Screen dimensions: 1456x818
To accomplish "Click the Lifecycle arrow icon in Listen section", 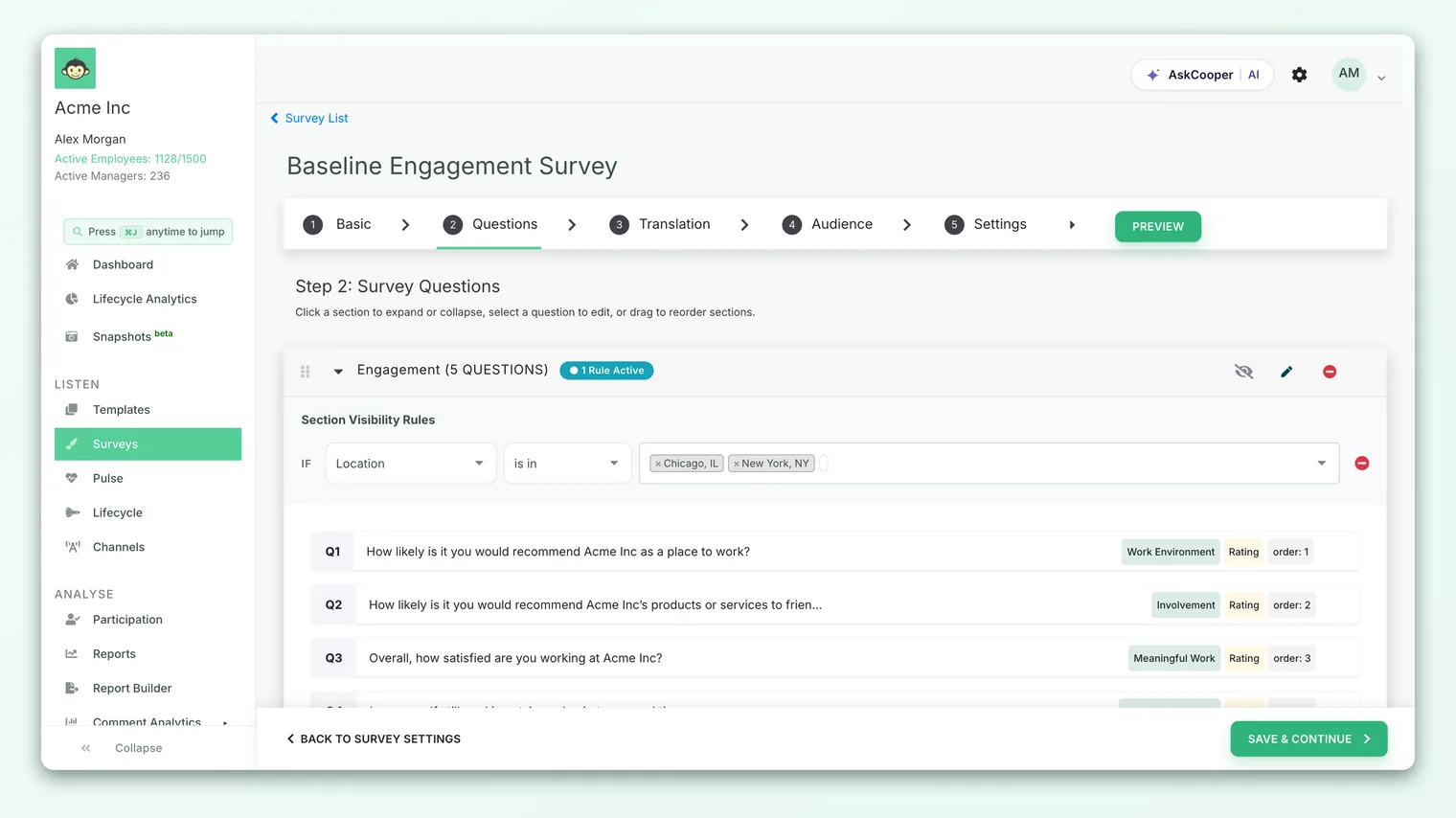I will tap(72, 512).
